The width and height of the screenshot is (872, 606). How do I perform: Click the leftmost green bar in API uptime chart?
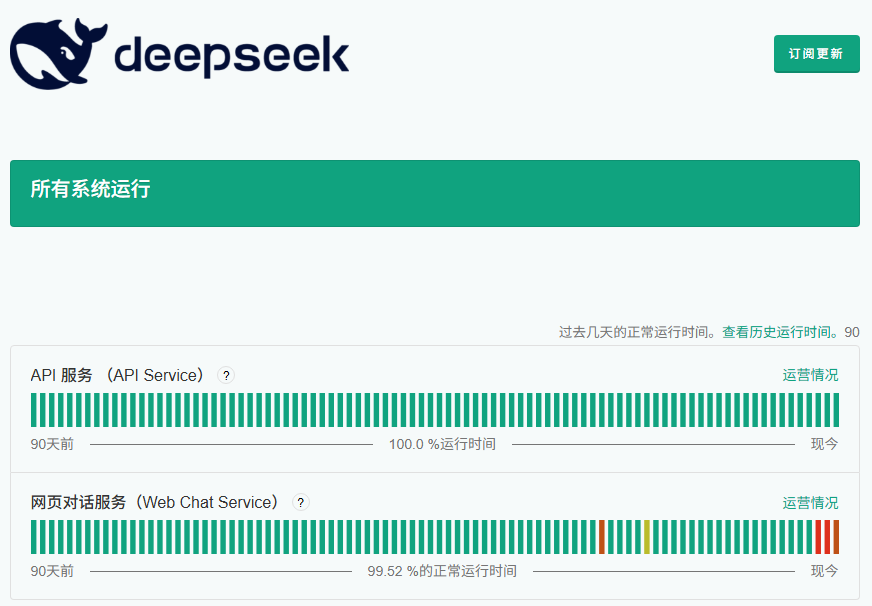(x=34, y=410)
